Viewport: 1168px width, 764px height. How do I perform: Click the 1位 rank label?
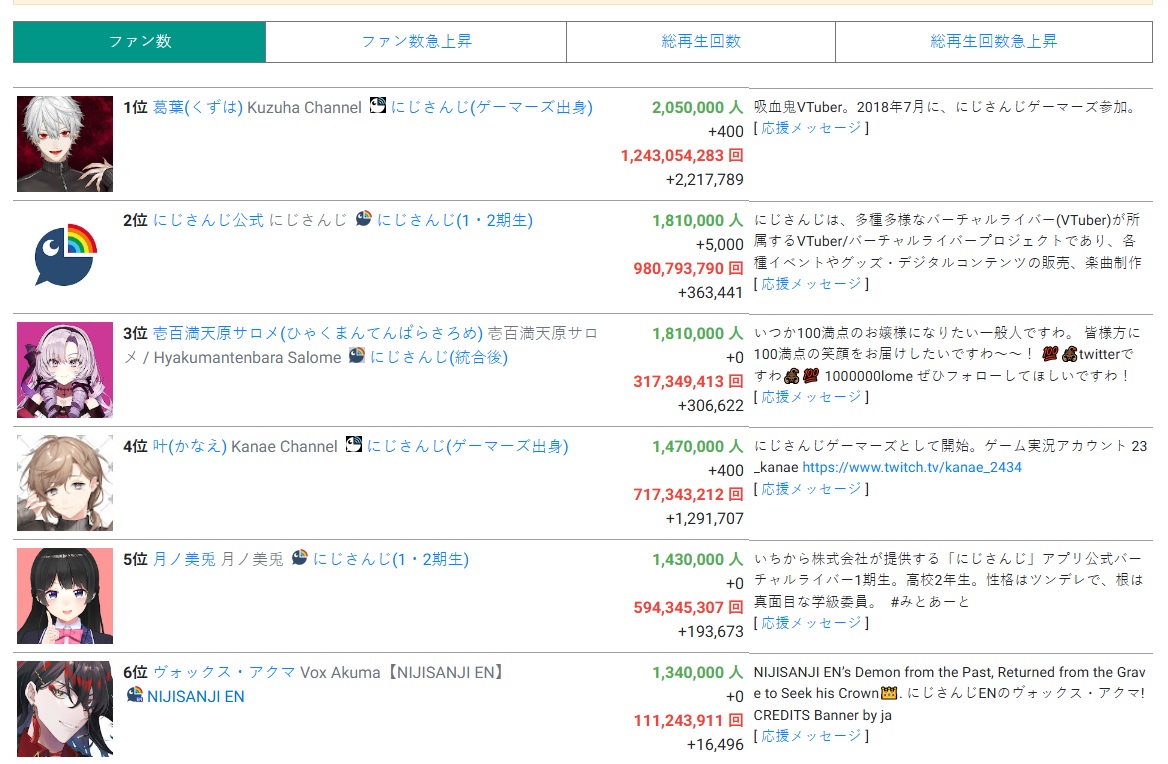136,107
